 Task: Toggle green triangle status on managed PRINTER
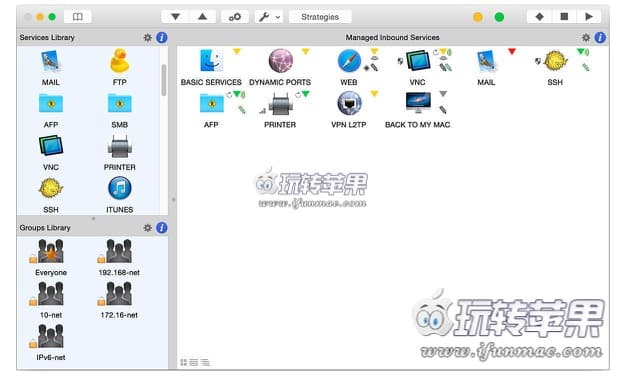(x=306, y=94)
